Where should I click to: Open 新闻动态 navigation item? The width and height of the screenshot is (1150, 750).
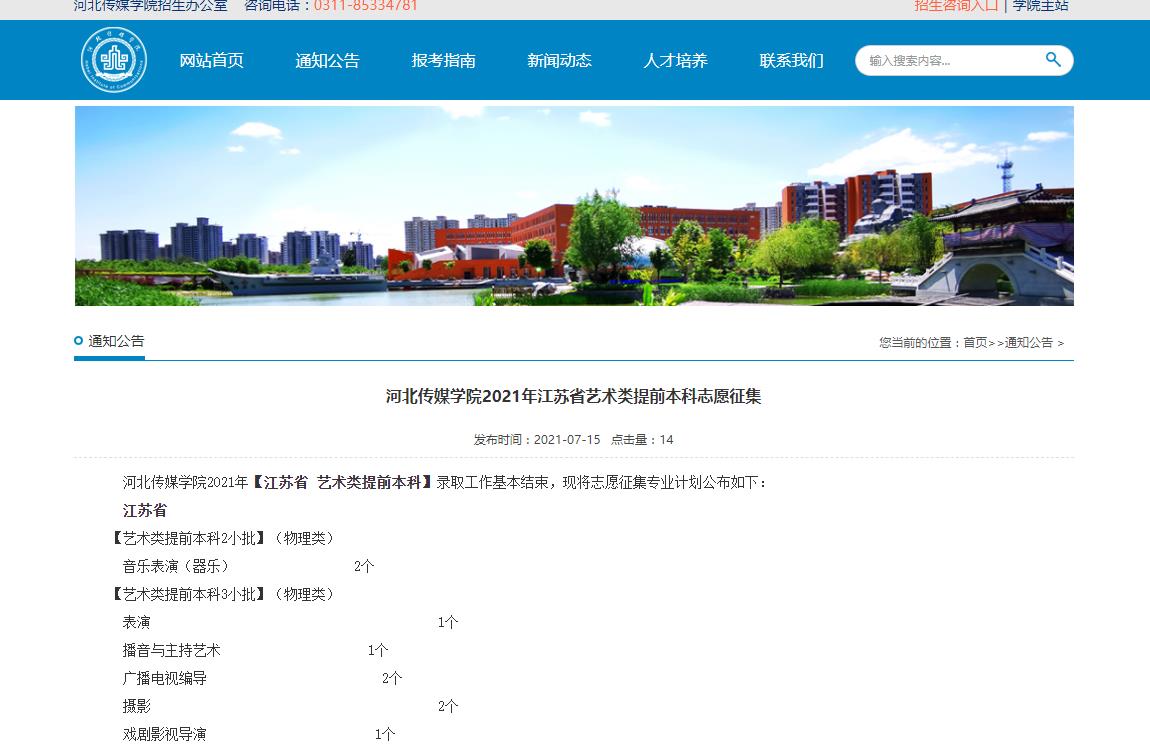(559, 61)
